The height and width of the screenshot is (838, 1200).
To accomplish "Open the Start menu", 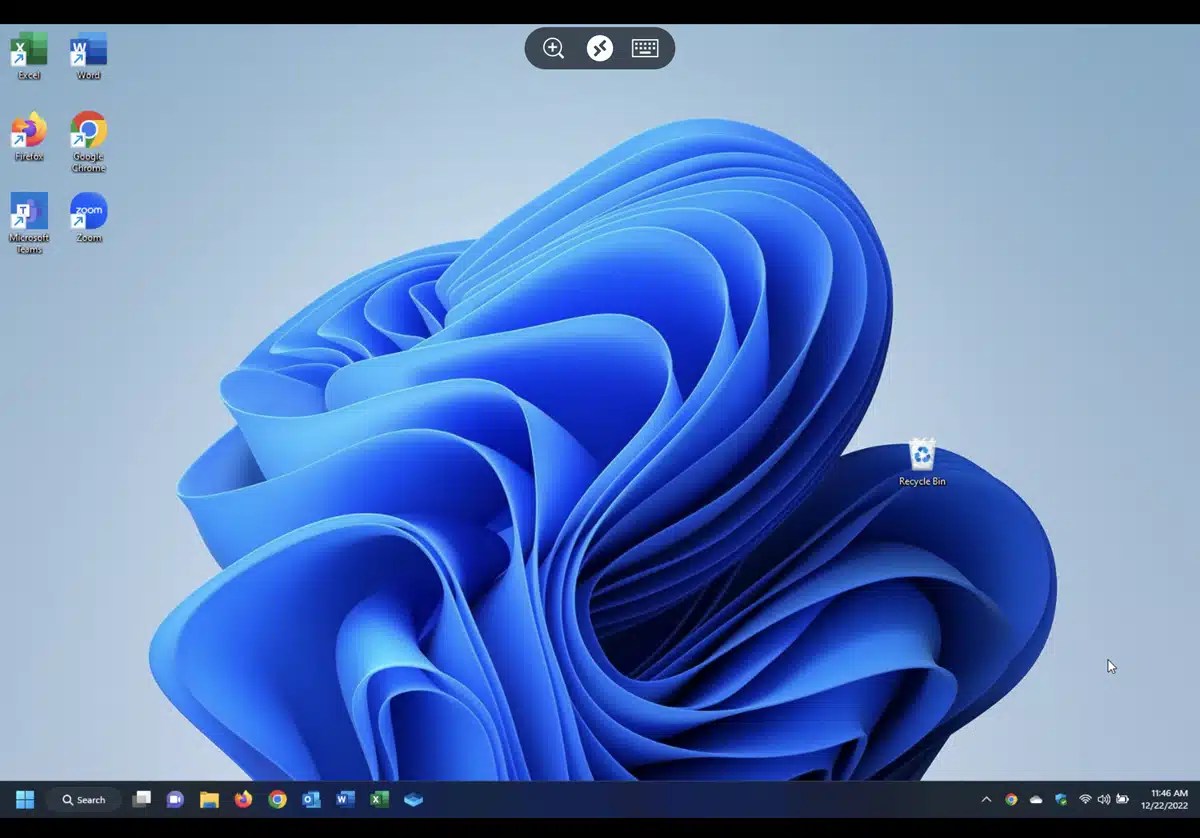I will [x=23, y=799].
